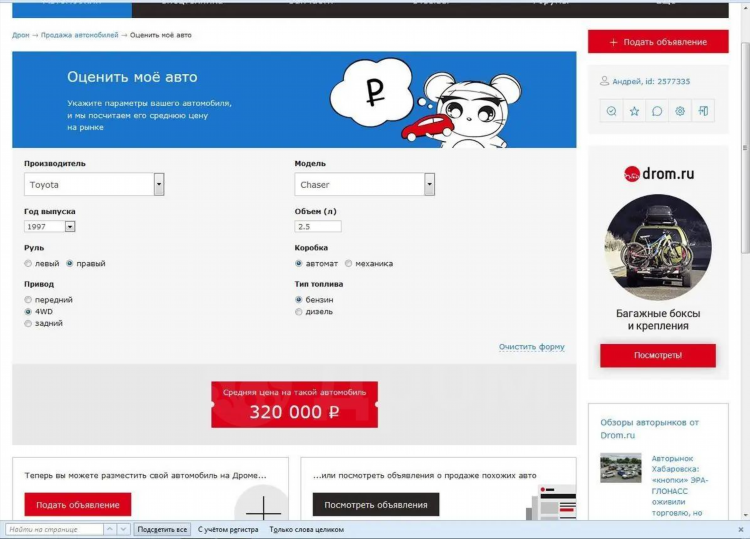Viewport: 750px width, 539px height.
Task: Click the 'Оценить моё авто' breadcrumb text
Action: pyautogui.click(x=161, y=35)
